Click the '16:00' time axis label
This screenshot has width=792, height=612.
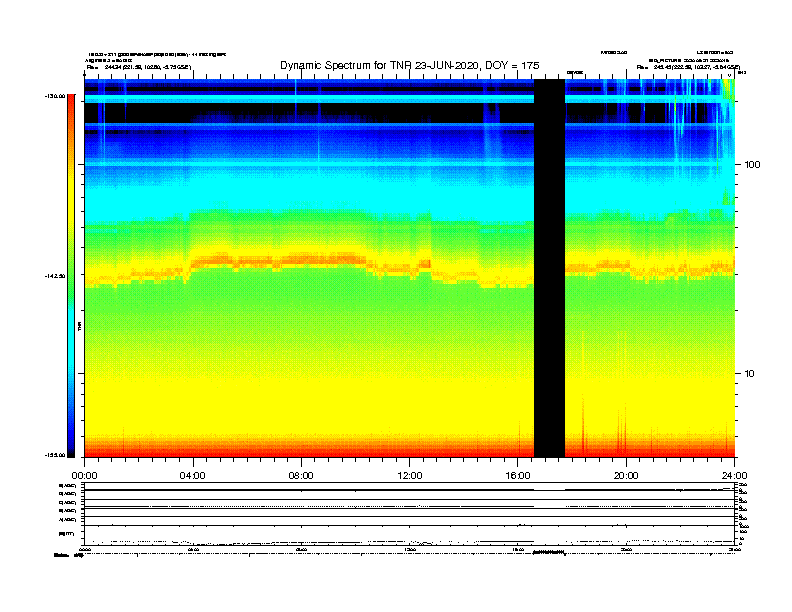[518, 476]
